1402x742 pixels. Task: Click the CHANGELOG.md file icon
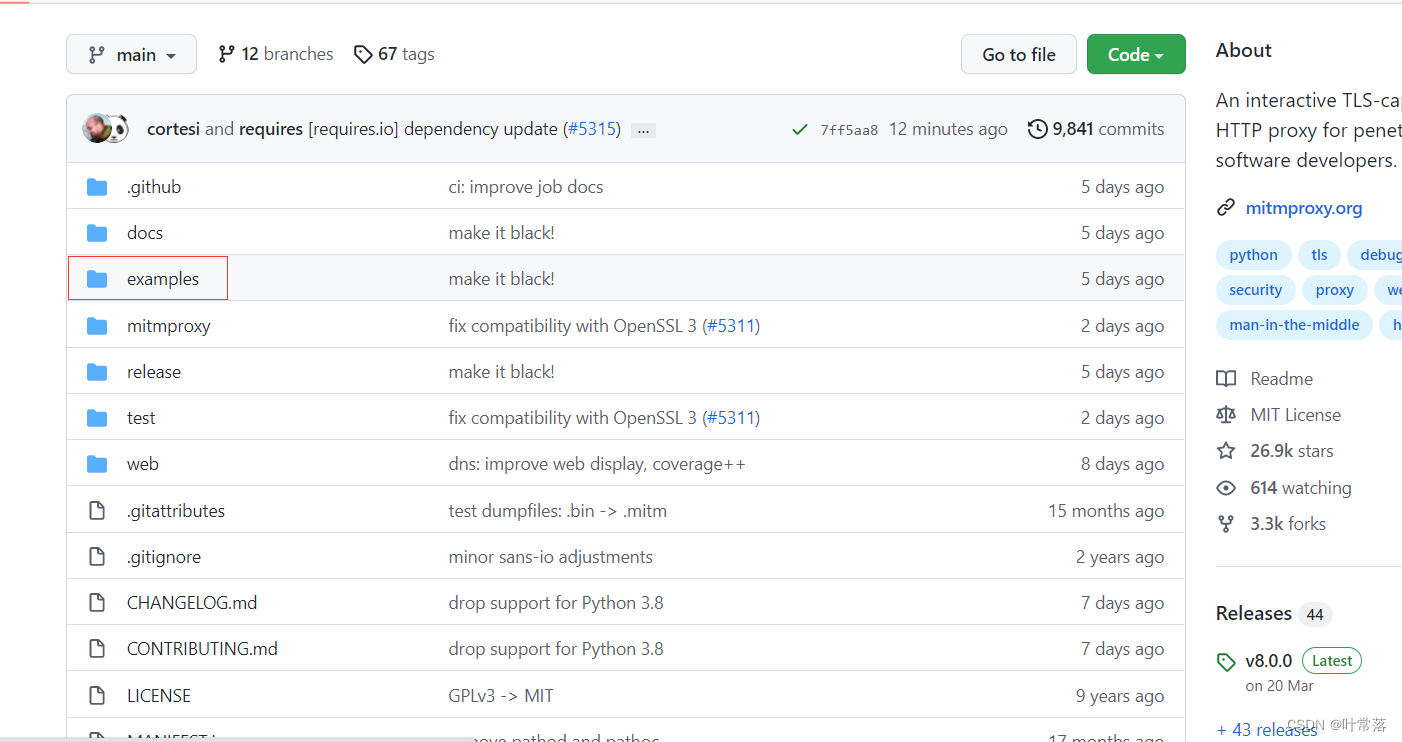pos(97,603)
